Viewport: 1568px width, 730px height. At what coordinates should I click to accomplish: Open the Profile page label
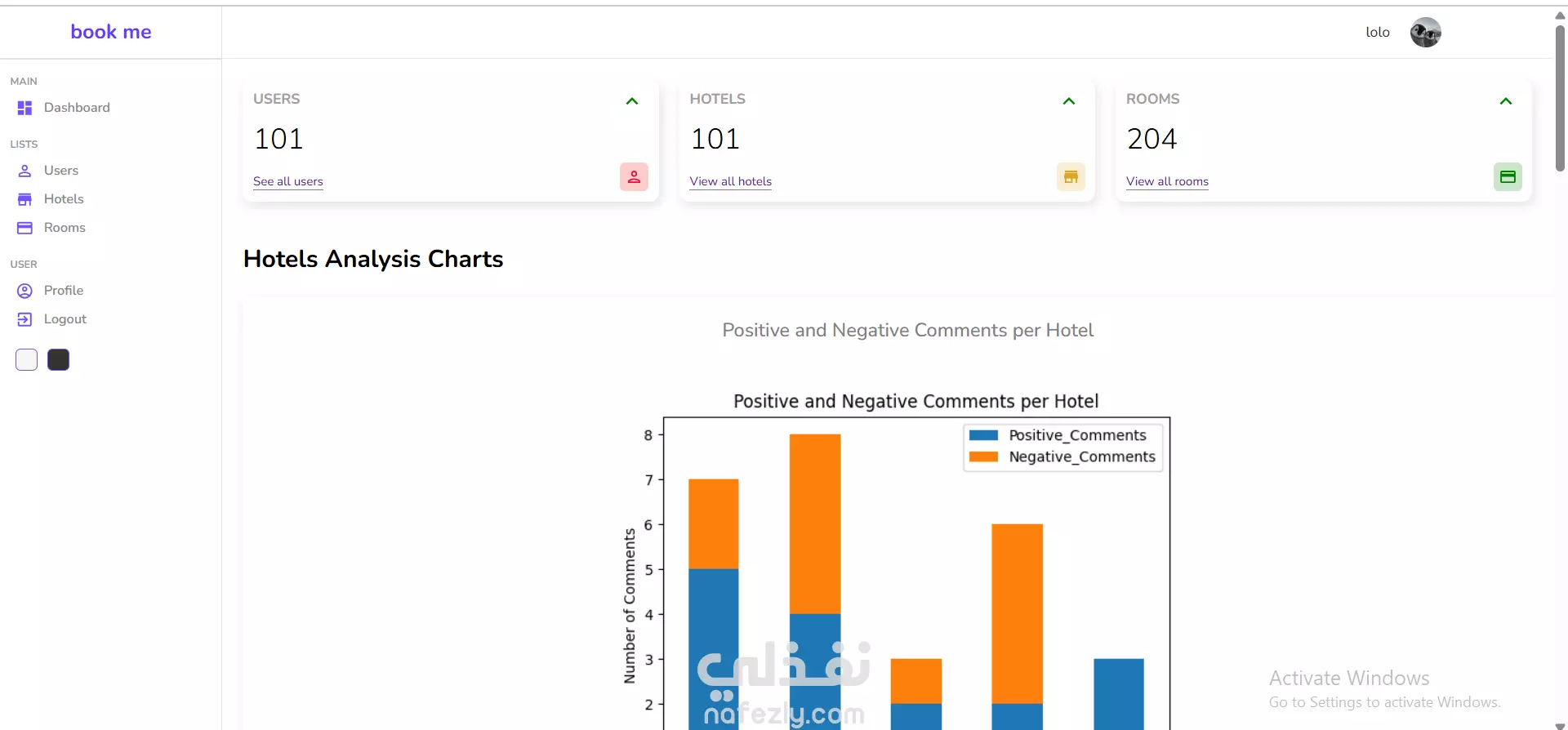click(64, 291)
